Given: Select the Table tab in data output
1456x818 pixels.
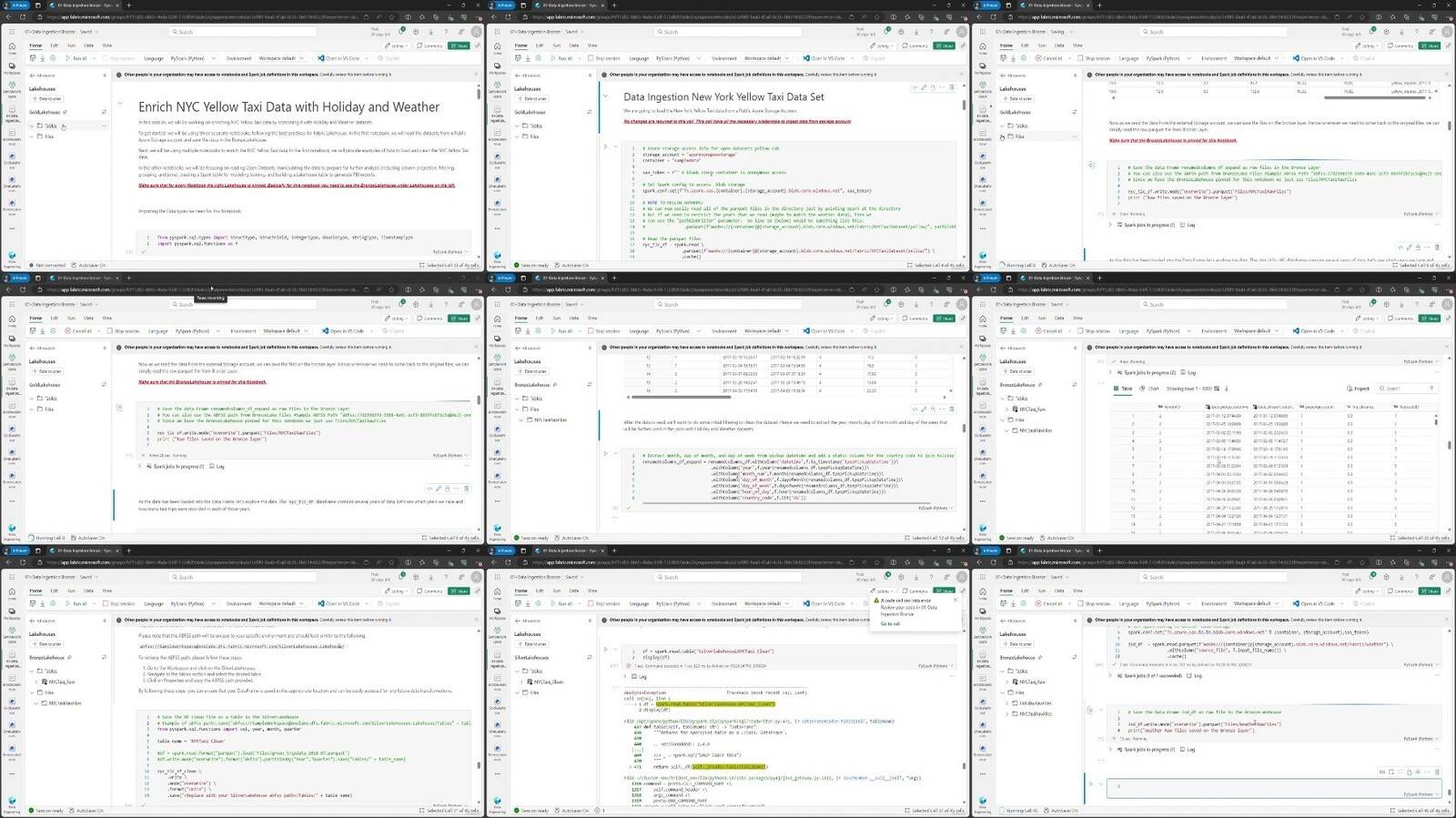Looking at the screenshot, I should (1124, 389).
